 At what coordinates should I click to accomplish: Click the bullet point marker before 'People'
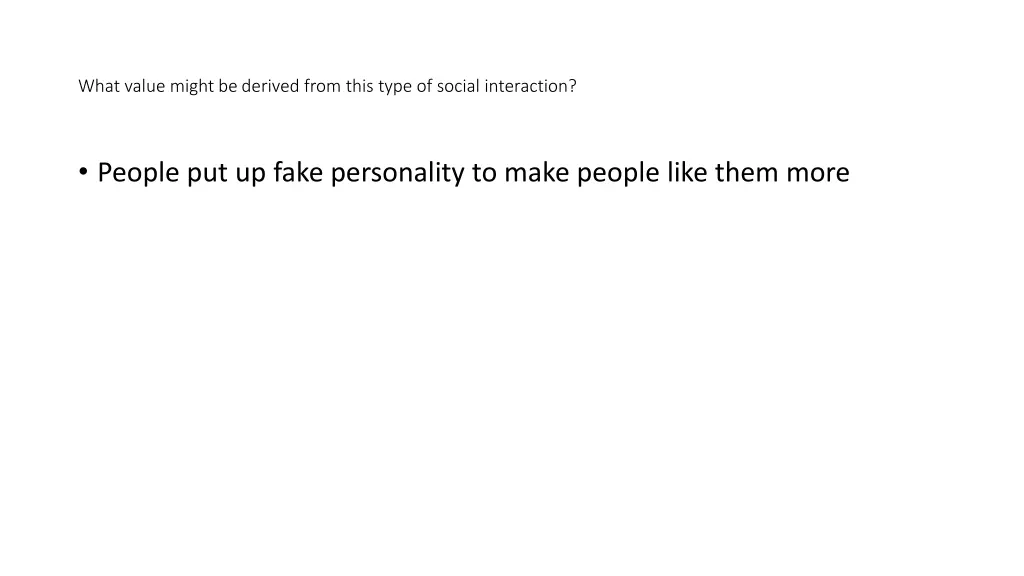pos(83,172)
